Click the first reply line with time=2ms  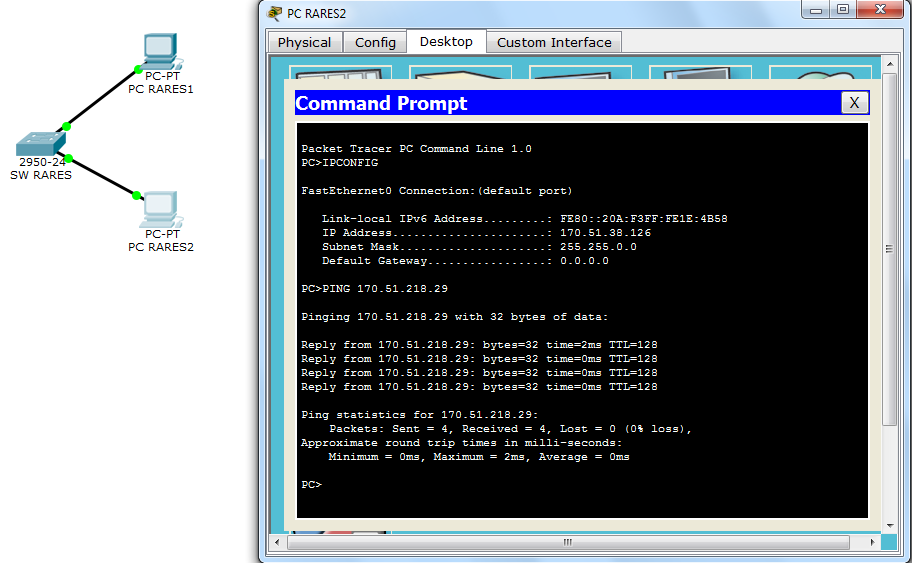tap(479, 344)
